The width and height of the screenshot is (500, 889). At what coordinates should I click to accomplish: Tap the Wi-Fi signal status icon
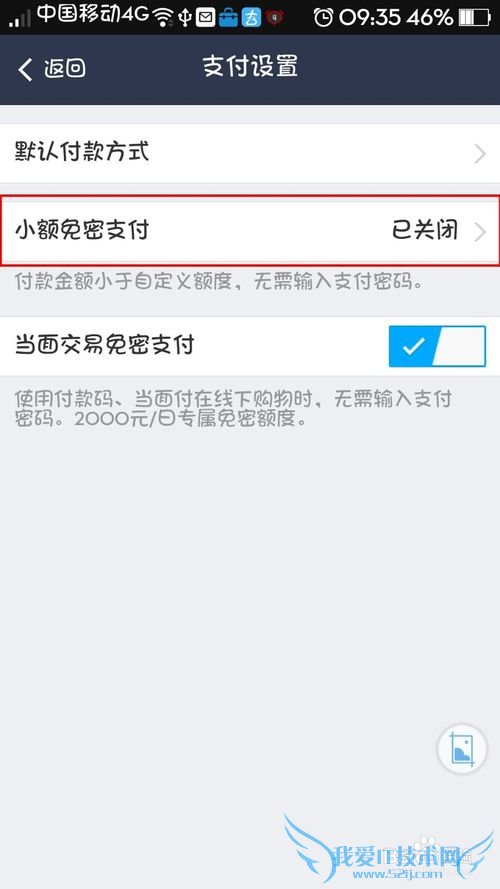tap(164, 18)
